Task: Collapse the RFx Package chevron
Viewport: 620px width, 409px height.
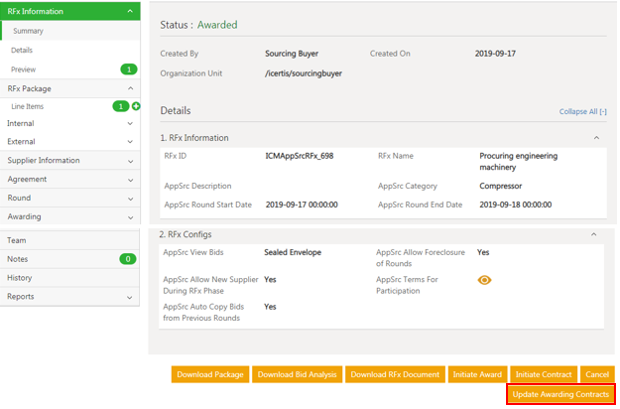Action: pos(130,89)
